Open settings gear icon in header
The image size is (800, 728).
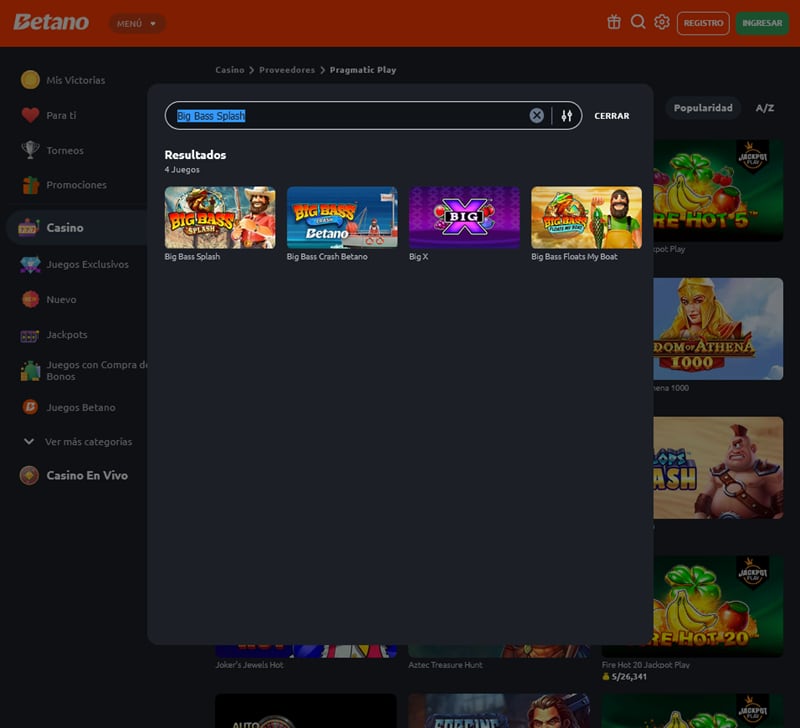[x=662, y=22]
